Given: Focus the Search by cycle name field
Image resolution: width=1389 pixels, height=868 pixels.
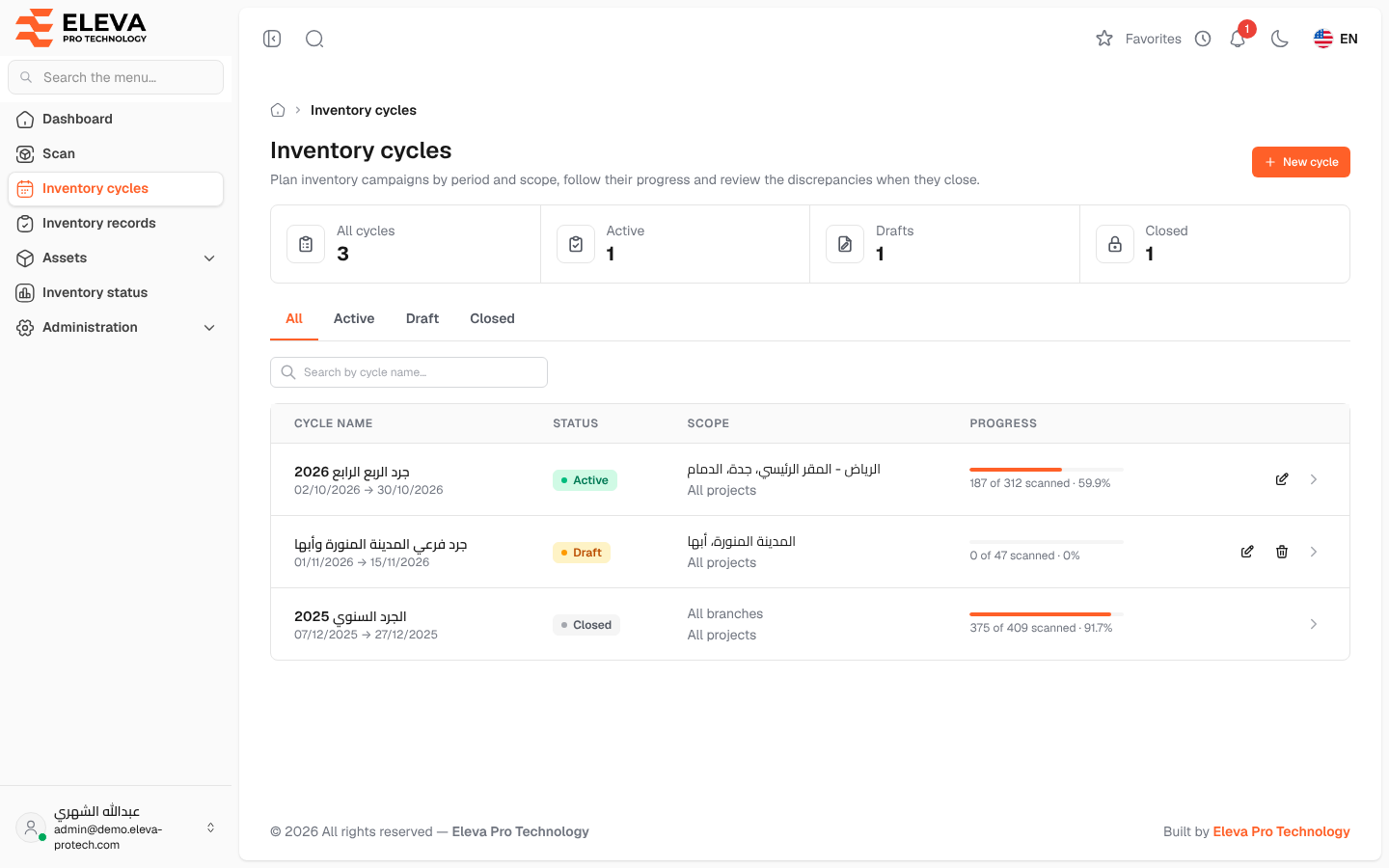Looking at the screenshot, I should point(409,372).
